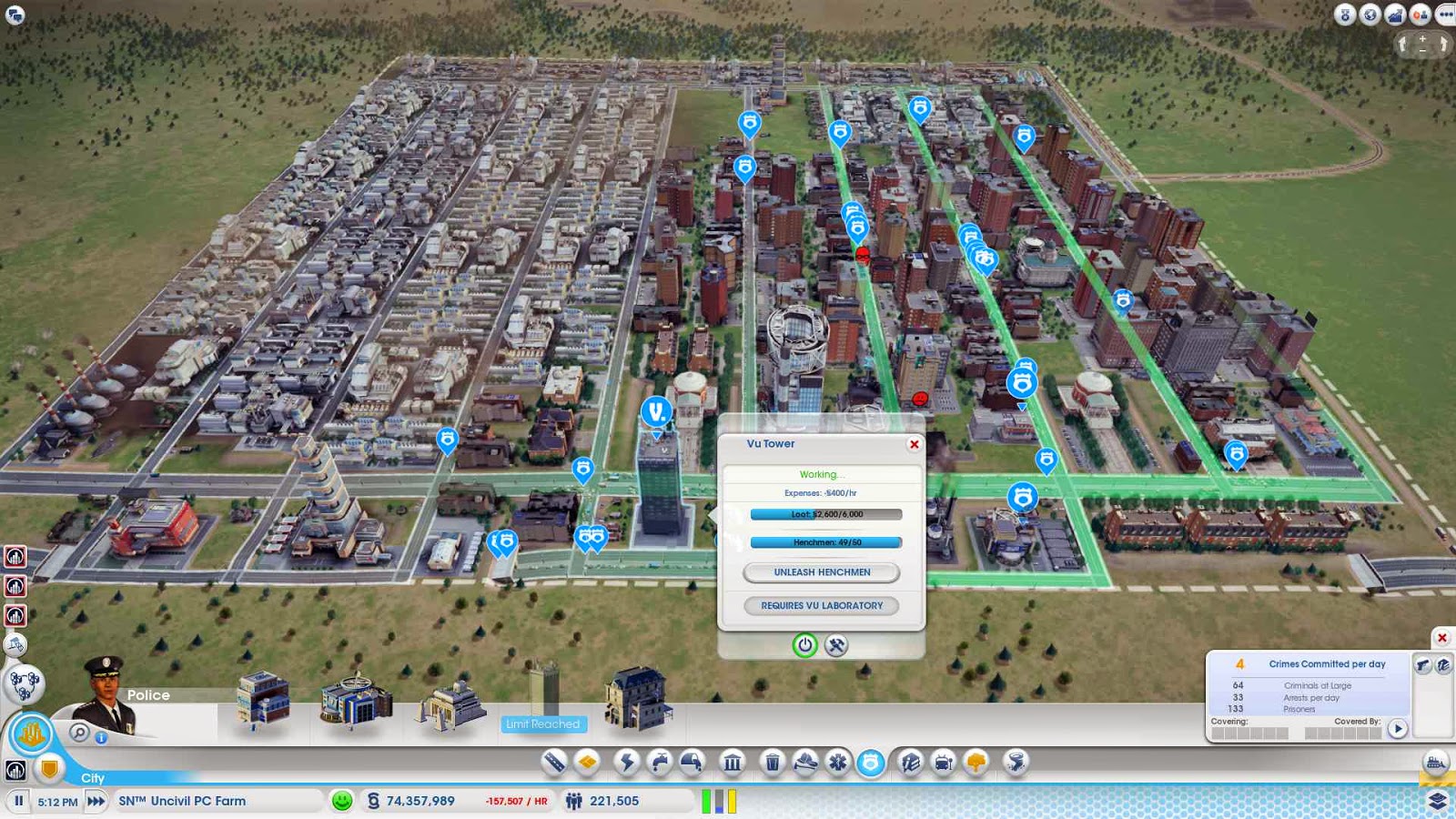The image size is (1456, 819).
Task: Open the Government columns menu
Action: point(732,762)
